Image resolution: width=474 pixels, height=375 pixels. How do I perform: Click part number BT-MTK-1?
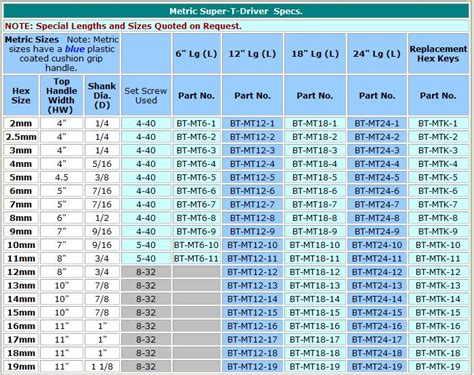(438, 123)
